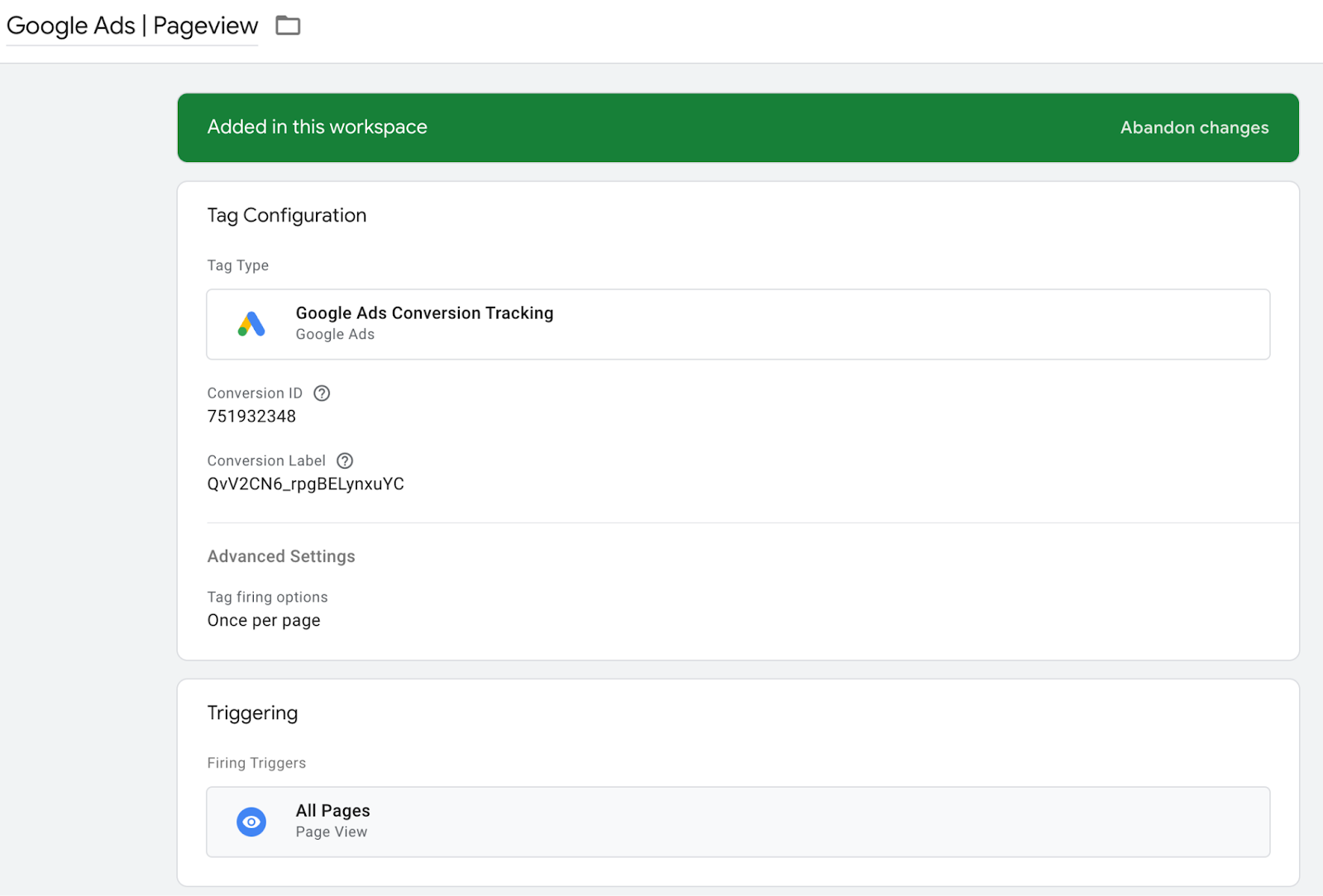
Task: Click the Google Ads subtitle under the tag type
Action: 335,335
